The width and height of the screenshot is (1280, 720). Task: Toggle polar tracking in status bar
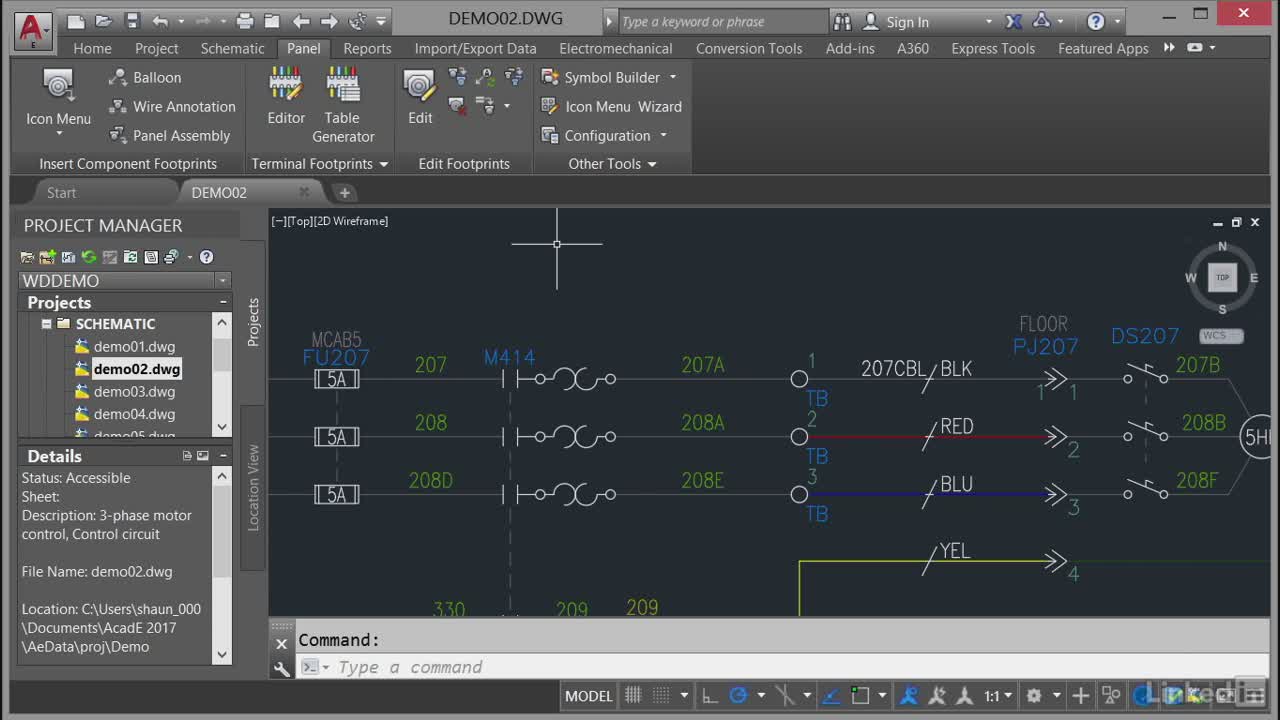click(x=739, y=695)
